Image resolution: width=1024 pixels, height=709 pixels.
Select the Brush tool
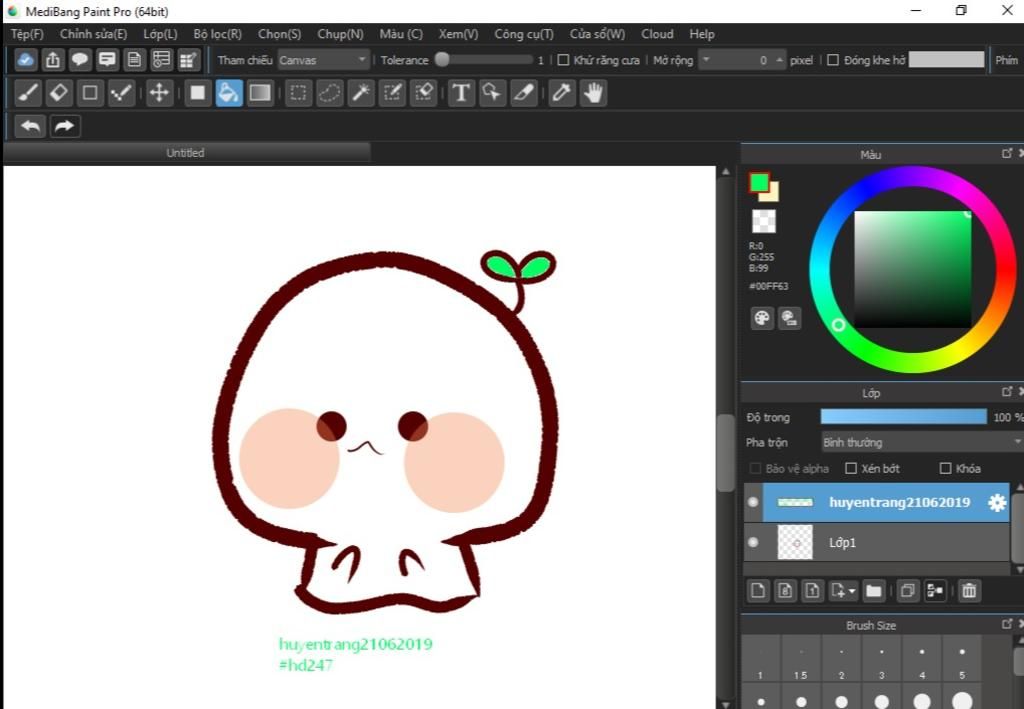coord(29,93)
